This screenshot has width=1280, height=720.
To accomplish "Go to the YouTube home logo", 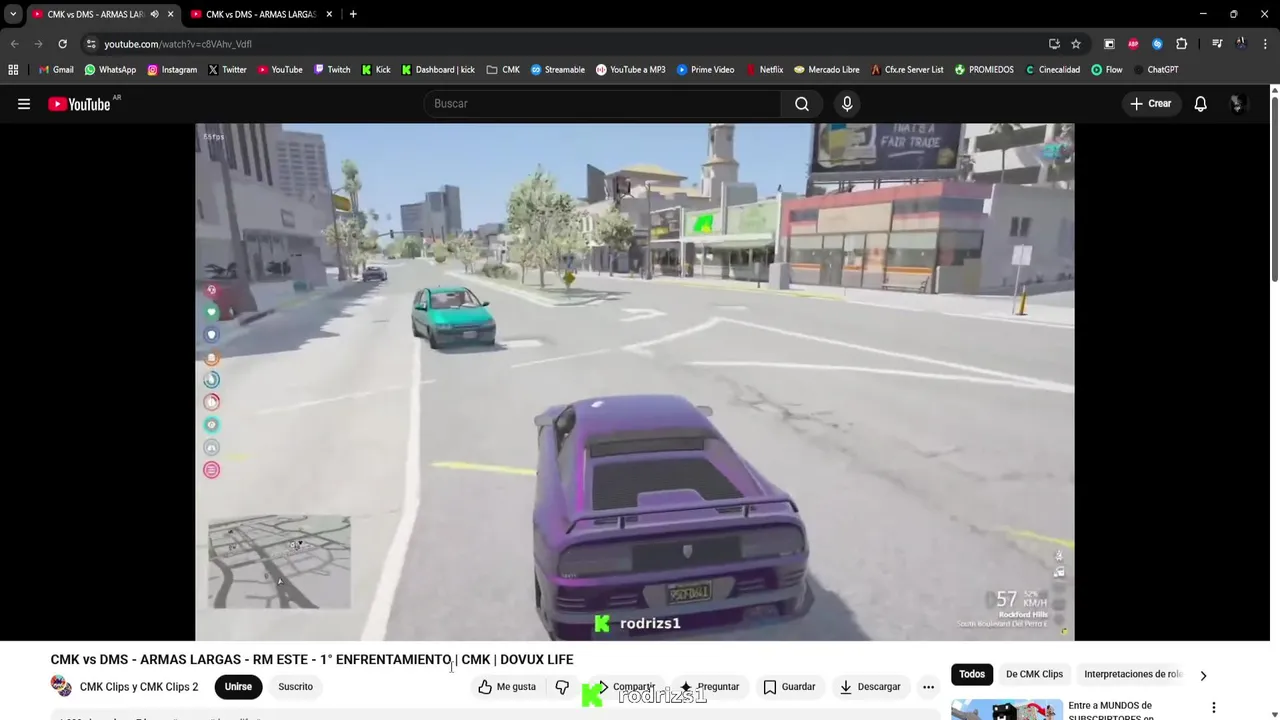I will point(79,104).
